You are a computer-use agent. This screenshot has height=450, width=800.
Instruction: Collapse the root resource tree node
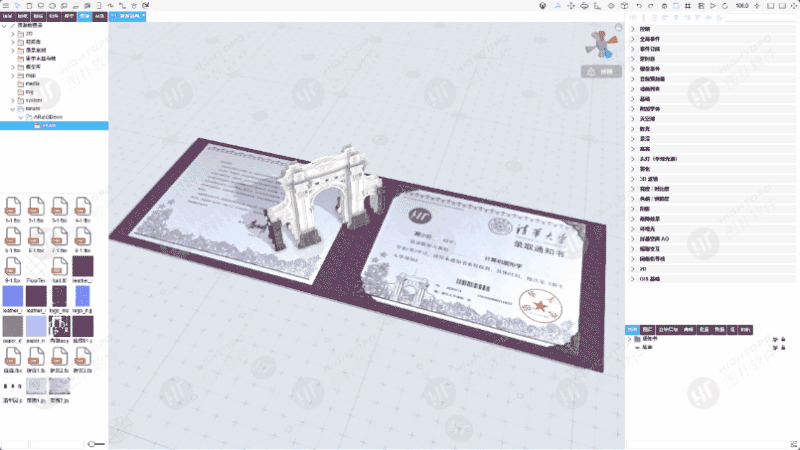[x=5, y=25]
